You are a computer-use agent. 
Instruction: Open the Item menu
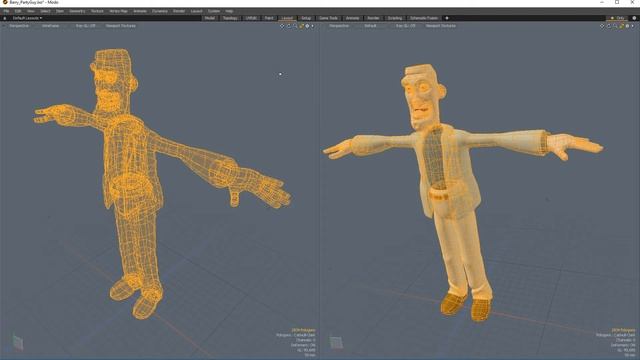point(60,11)
